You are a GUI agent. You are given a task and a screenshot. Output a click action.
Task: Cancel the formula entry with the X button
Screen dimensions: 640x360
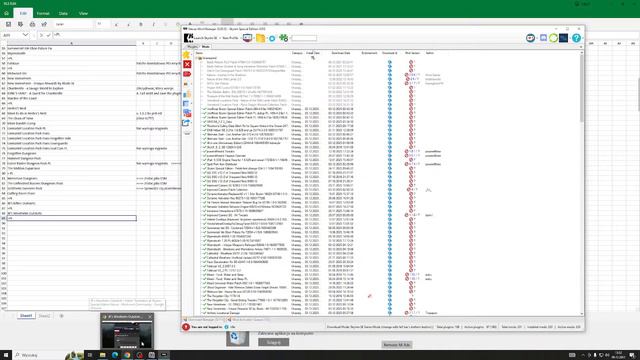[x=41, y=35]
